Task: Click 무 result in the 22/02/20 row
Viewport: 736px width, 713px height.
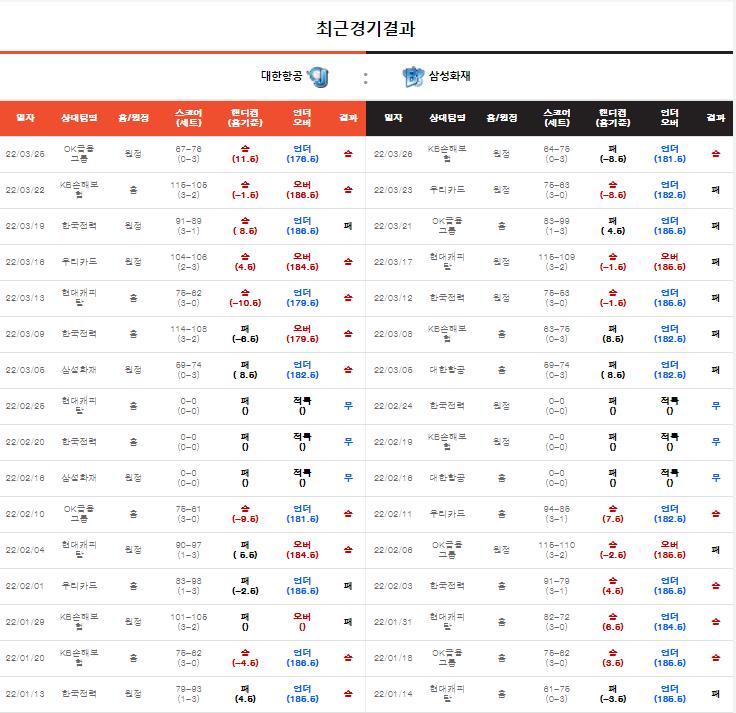Action: pos(348,442)
